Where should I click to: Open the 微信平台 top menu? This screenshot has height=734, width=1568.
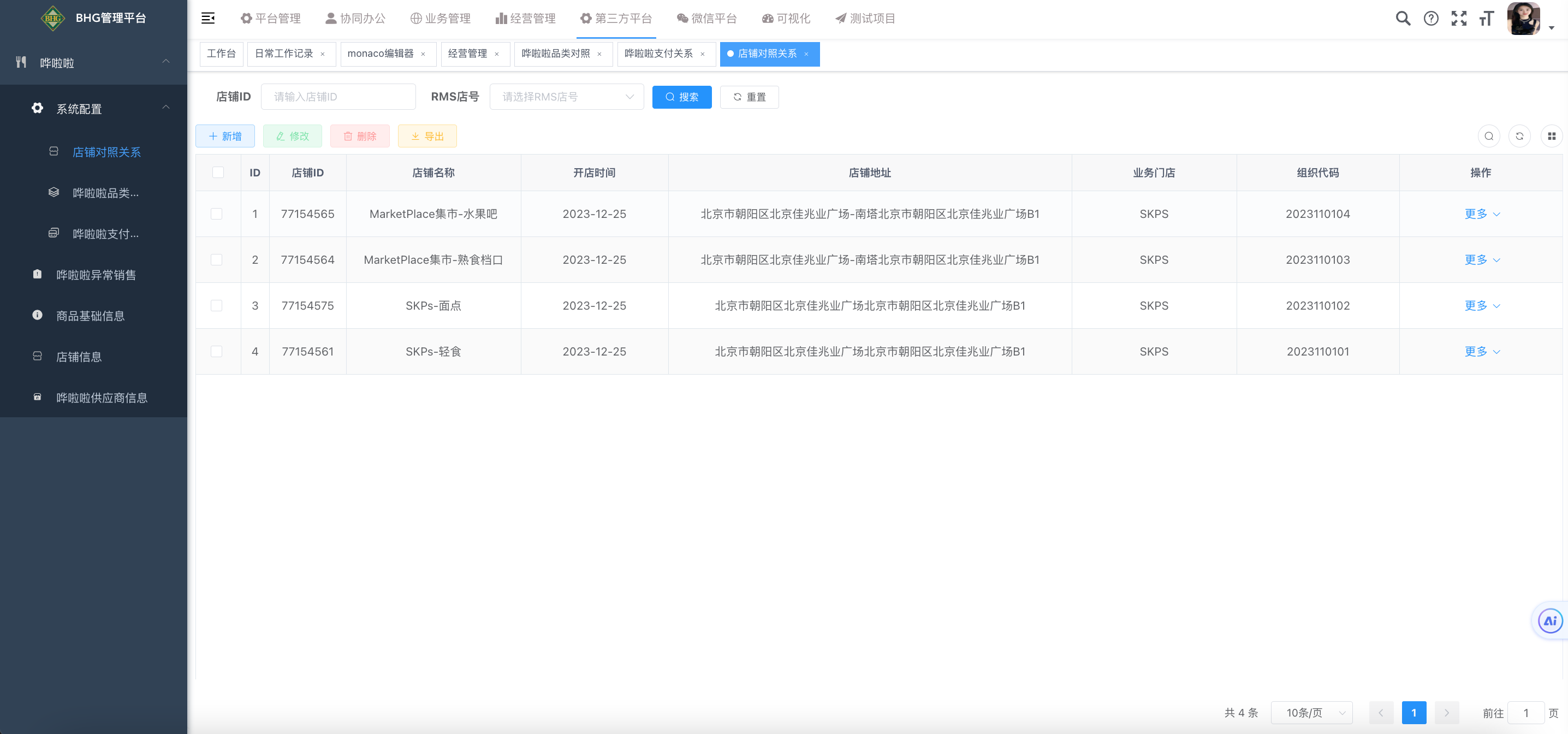(706, 18)
